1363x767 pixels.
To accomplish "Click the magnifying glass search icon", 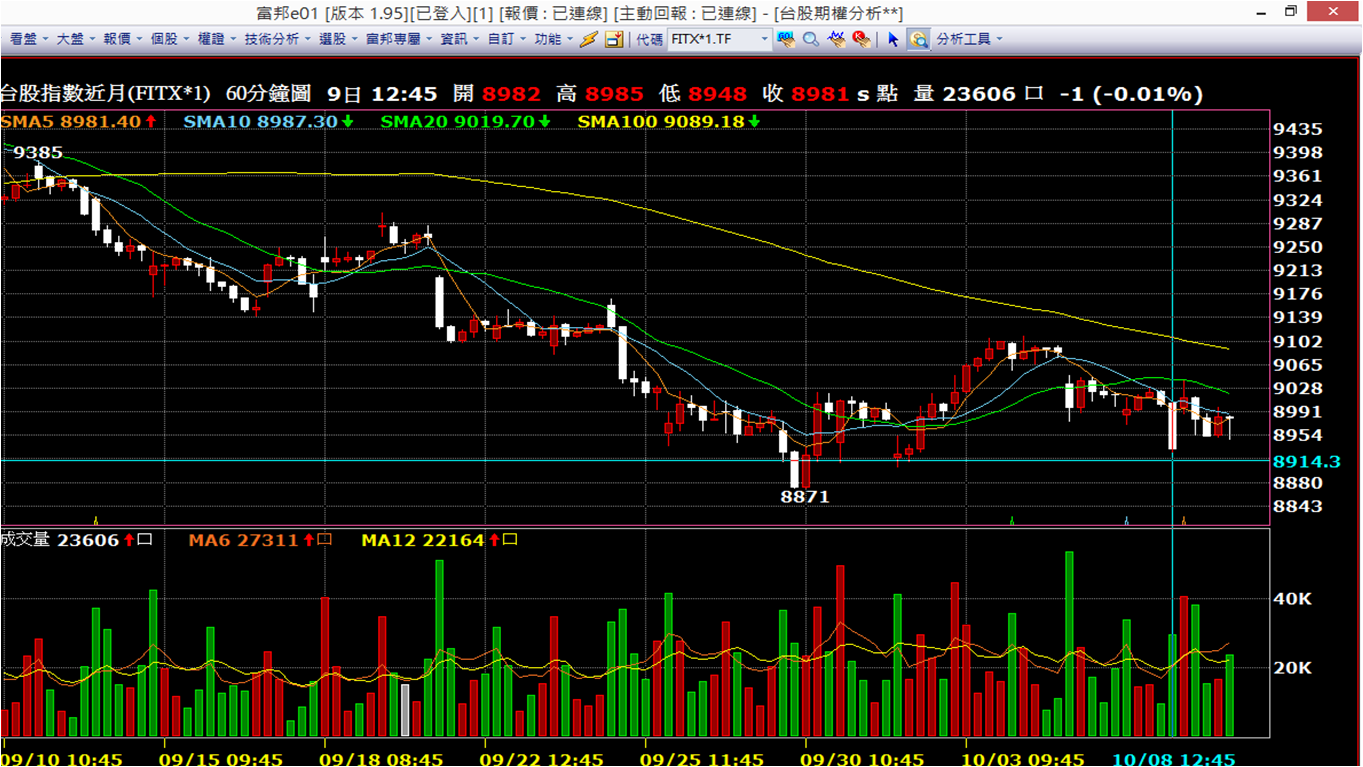I will (811, 39).
